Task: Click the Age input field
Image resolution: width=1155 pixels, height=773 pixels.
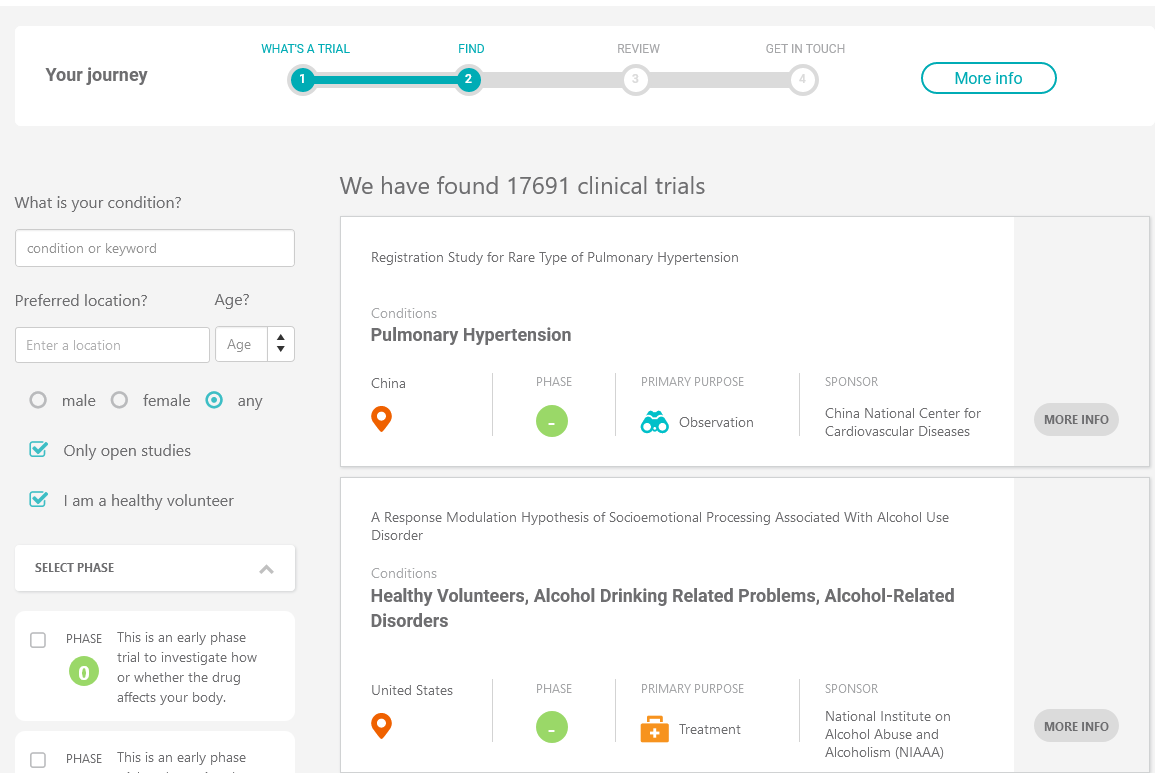Action: [241, 344]
